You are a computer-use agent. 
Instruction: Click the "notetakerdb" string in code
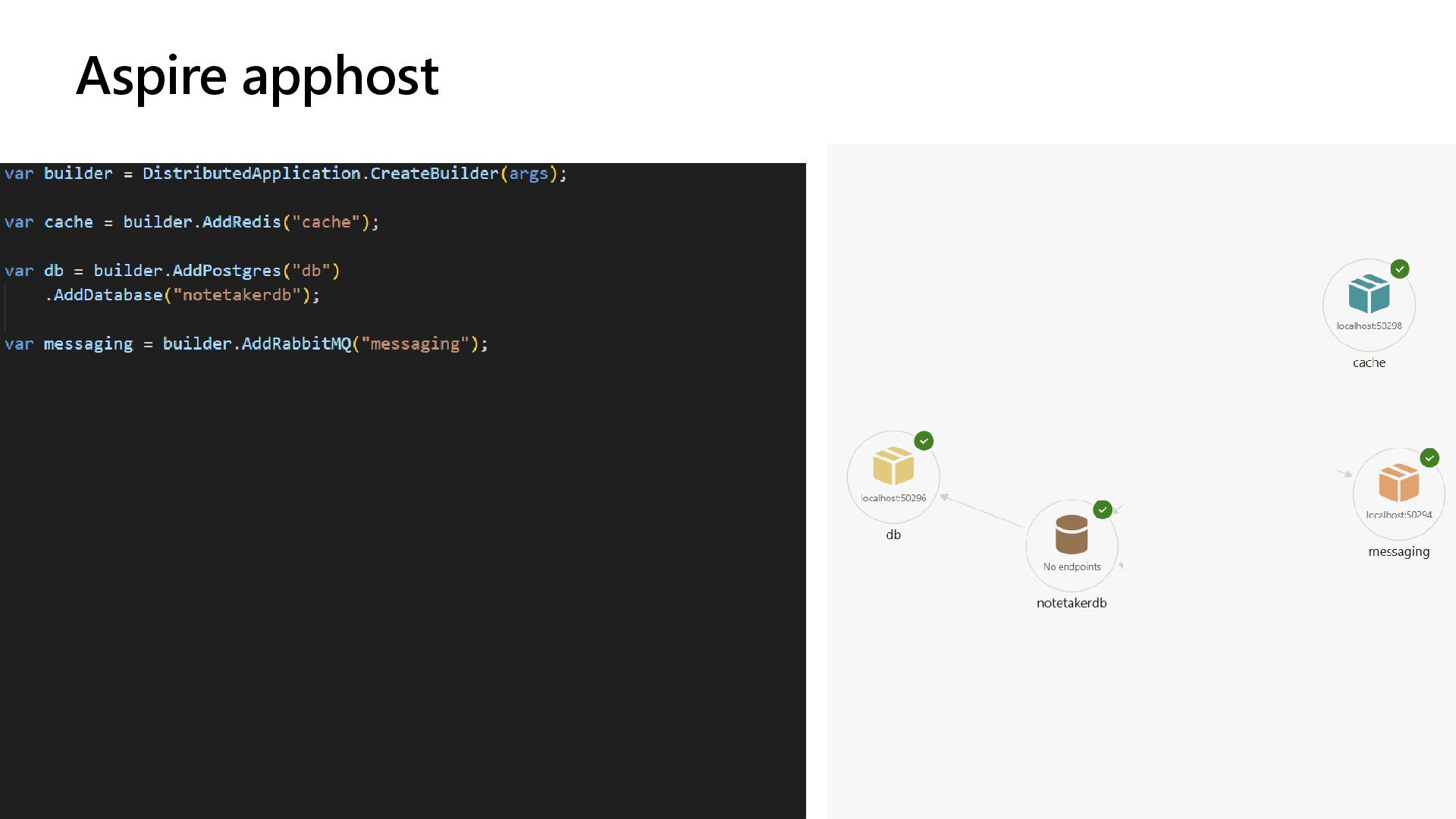coord(237,295)
